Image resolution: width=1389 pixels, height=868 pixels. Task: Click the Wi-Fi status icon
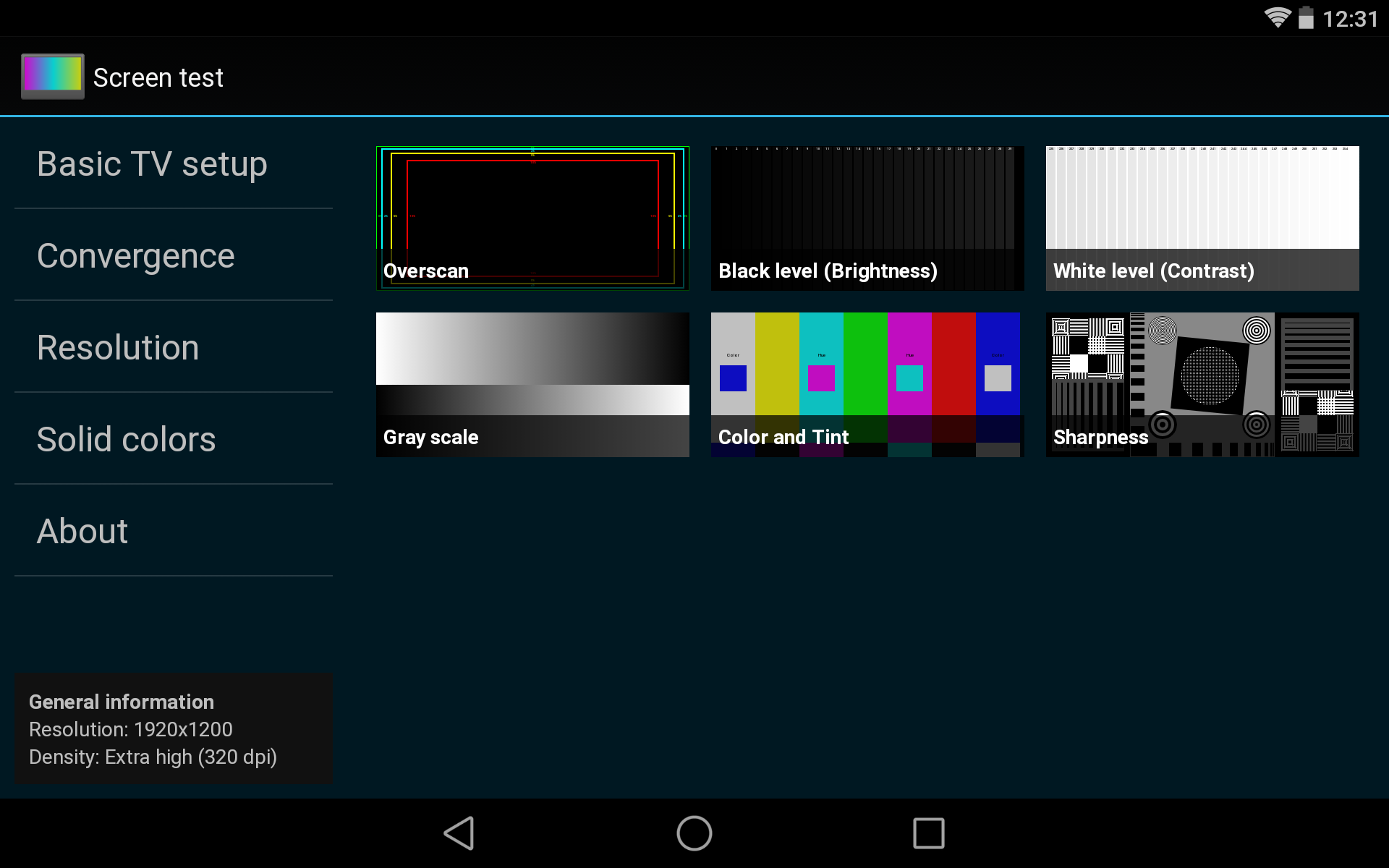click(x=1278, y=18)
